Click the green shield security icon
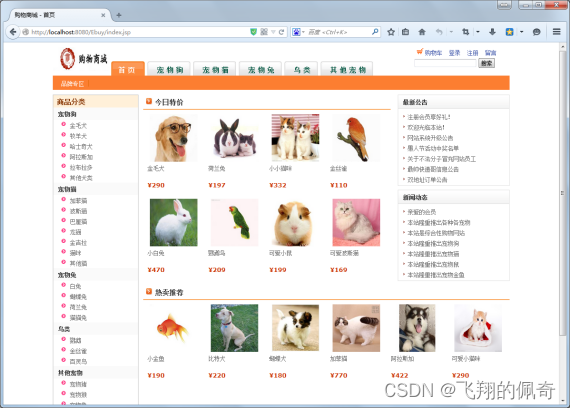571x409 pixels. click(x=253, y=32)
